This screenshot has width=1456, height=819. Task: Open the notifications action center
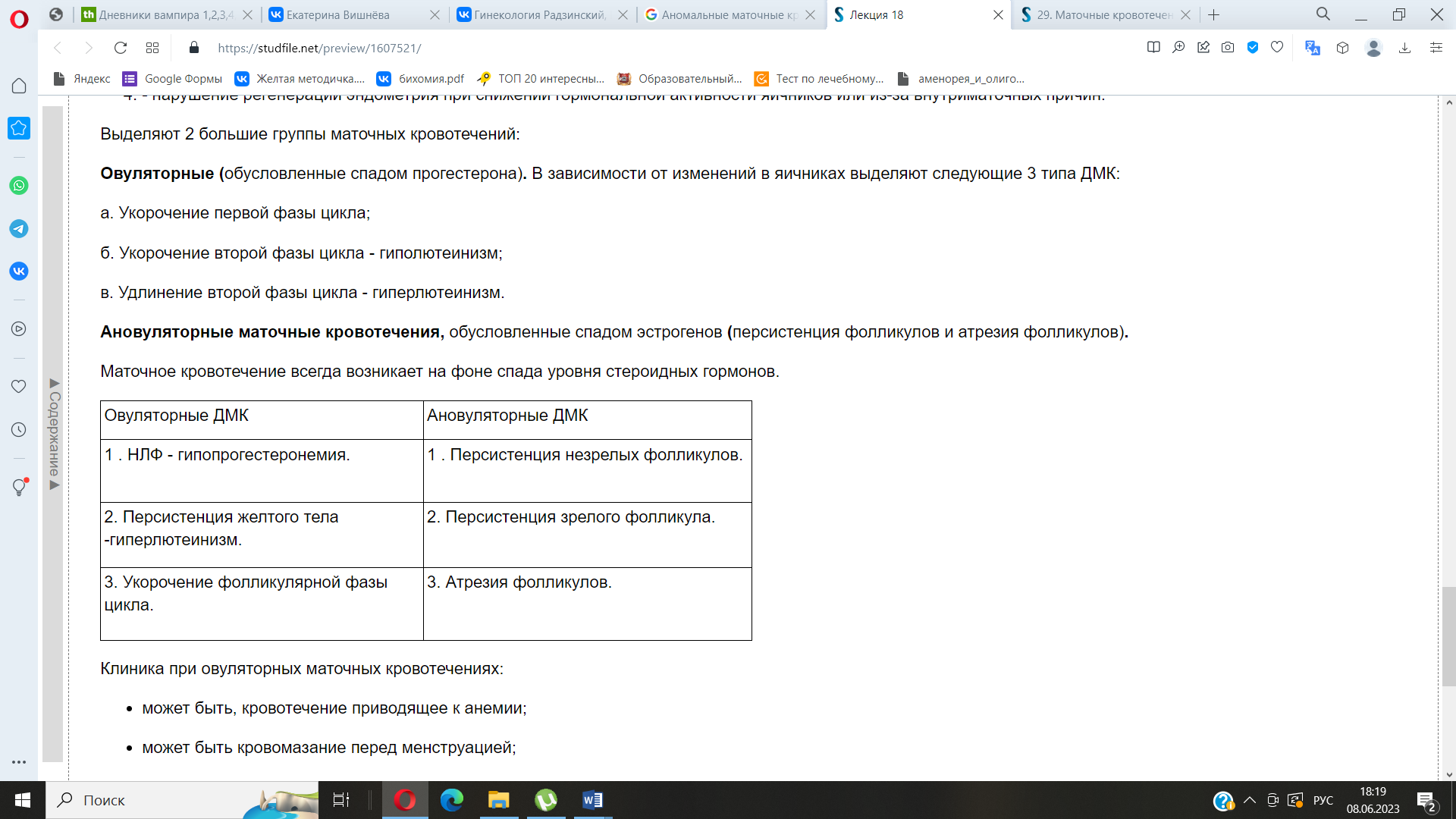1426,801
